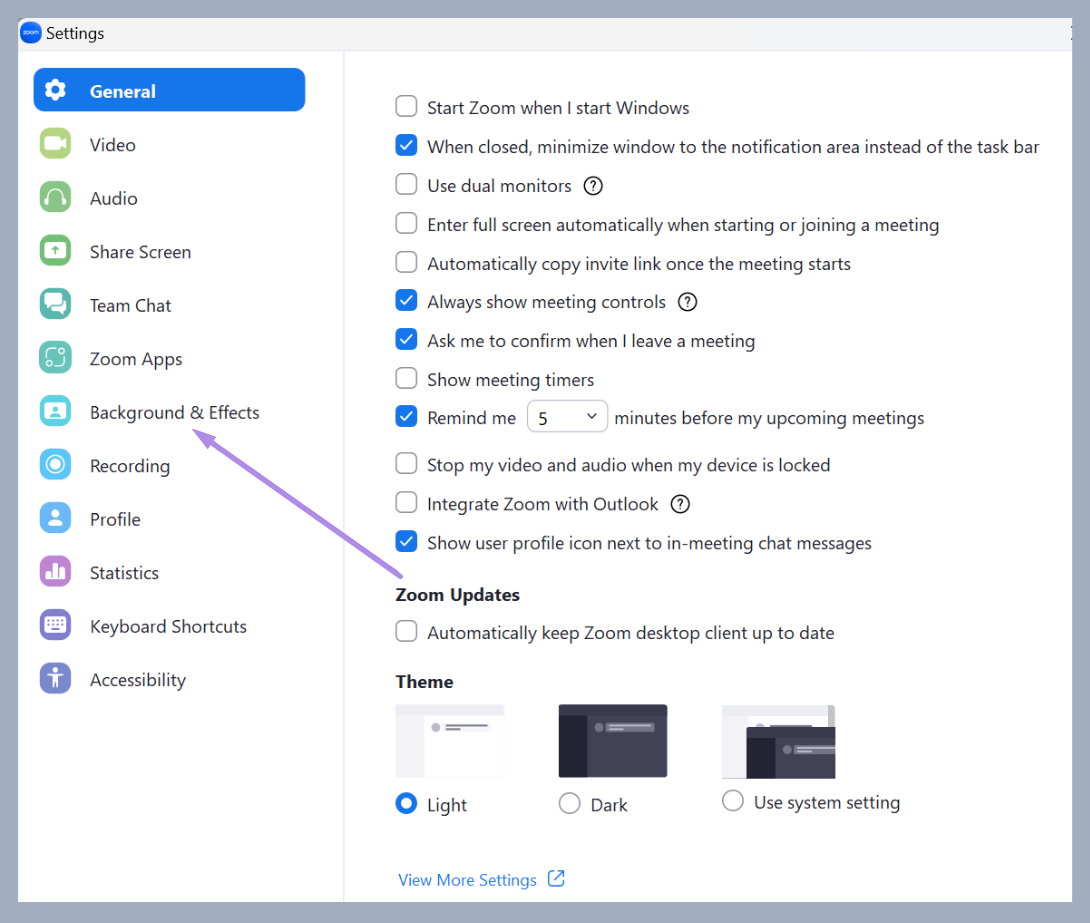1090x923 pixels.
Task: Click the Dark theme preview thumbnail
Action: click(x=613, y=741)
